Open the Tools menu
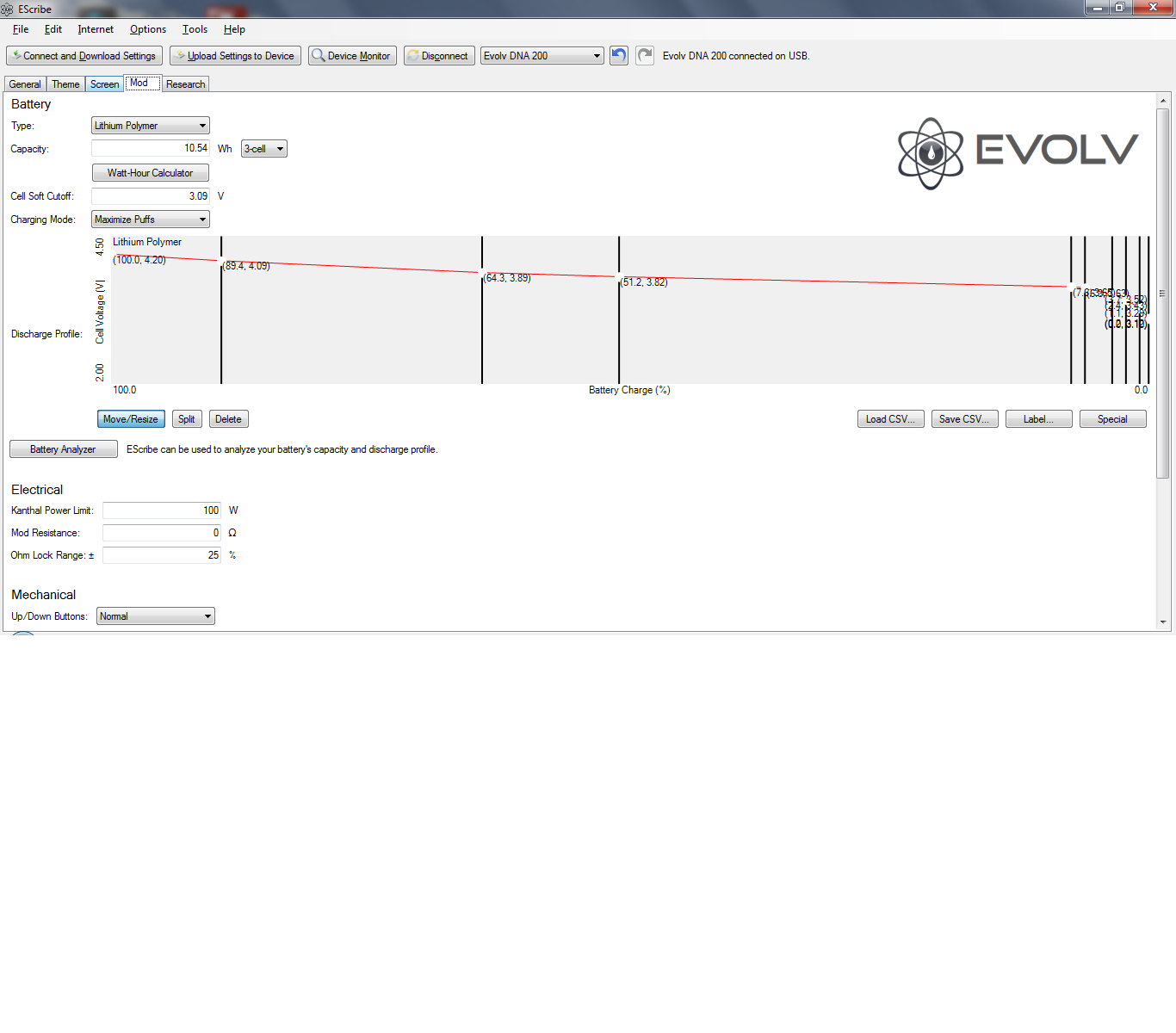 pos(195,29)
